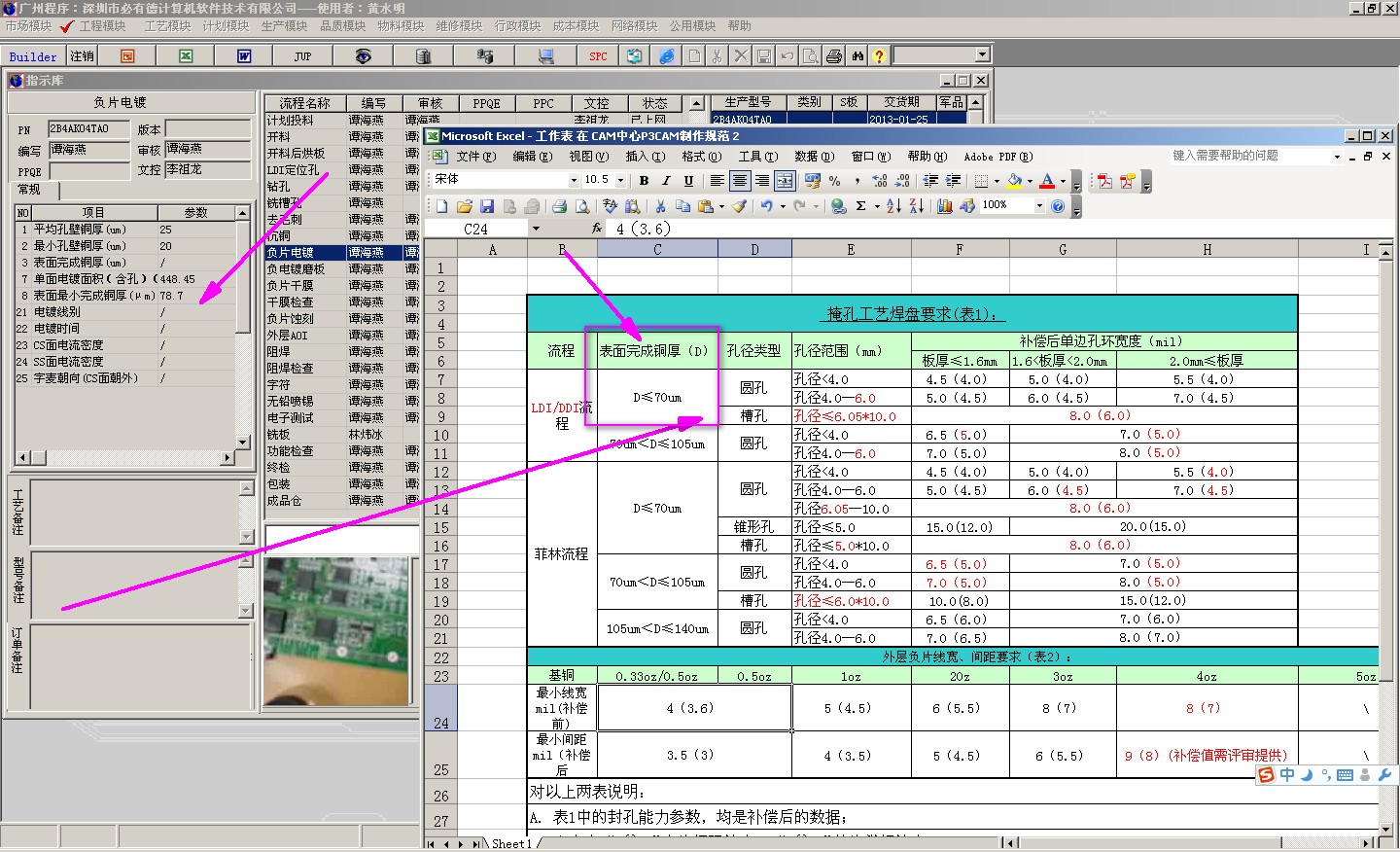Viewport: 1400px width, 852px height.
Task: Switch to the Sheet1 worksheet tab
Action: pos(511,843)
